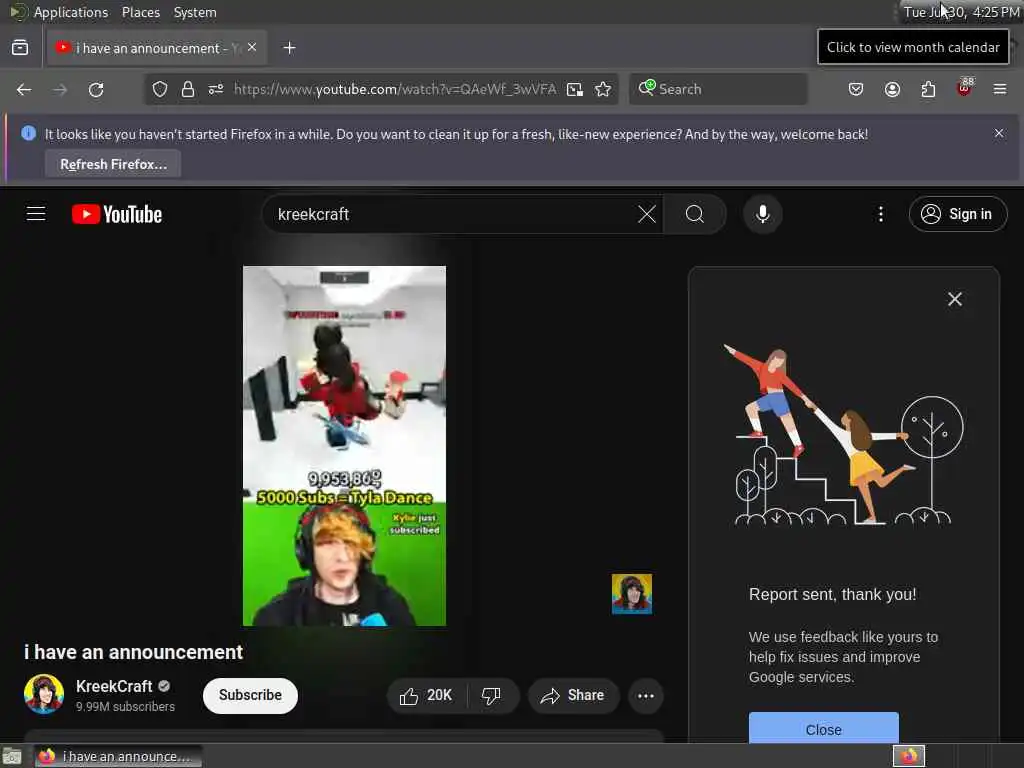Viewport: 1024px width, 768px height.
Task: Reload the current page
Action: pos(96,89)
